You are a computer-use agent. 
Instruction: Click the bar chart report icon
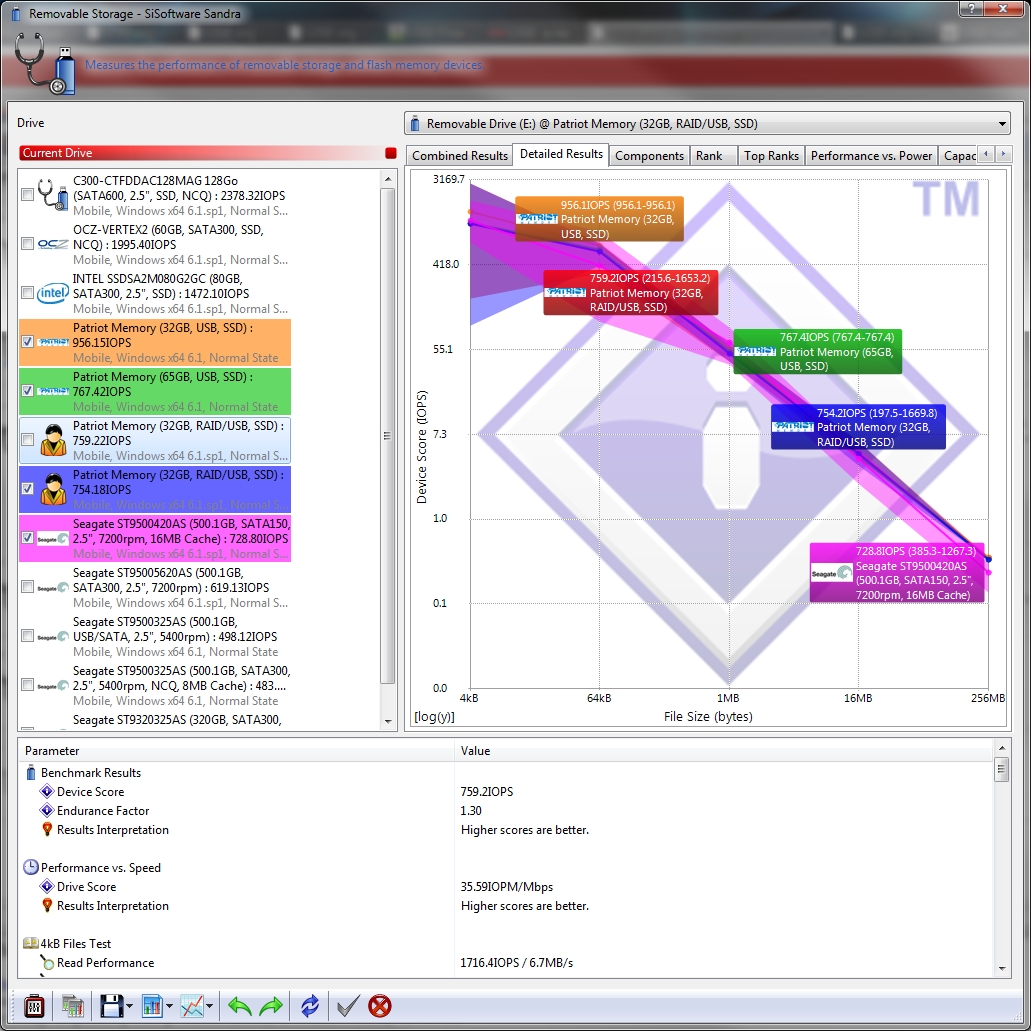152,1006
